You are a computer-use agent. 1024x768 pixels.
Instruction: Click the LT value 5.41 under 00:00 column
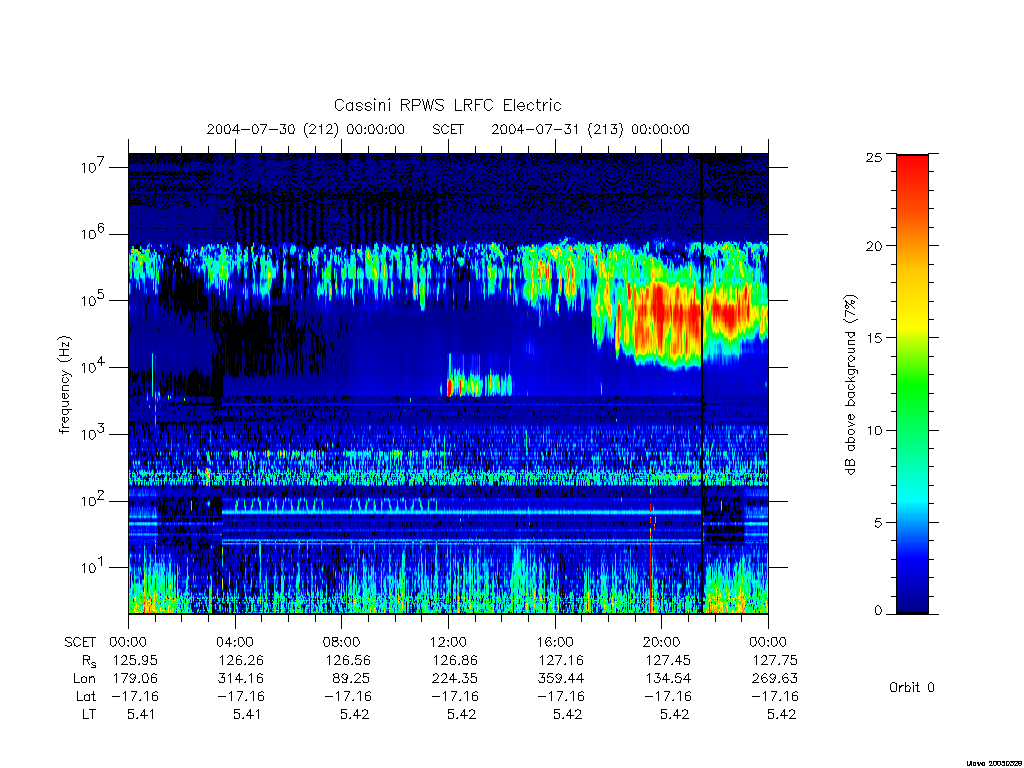(x=141, y=714)
